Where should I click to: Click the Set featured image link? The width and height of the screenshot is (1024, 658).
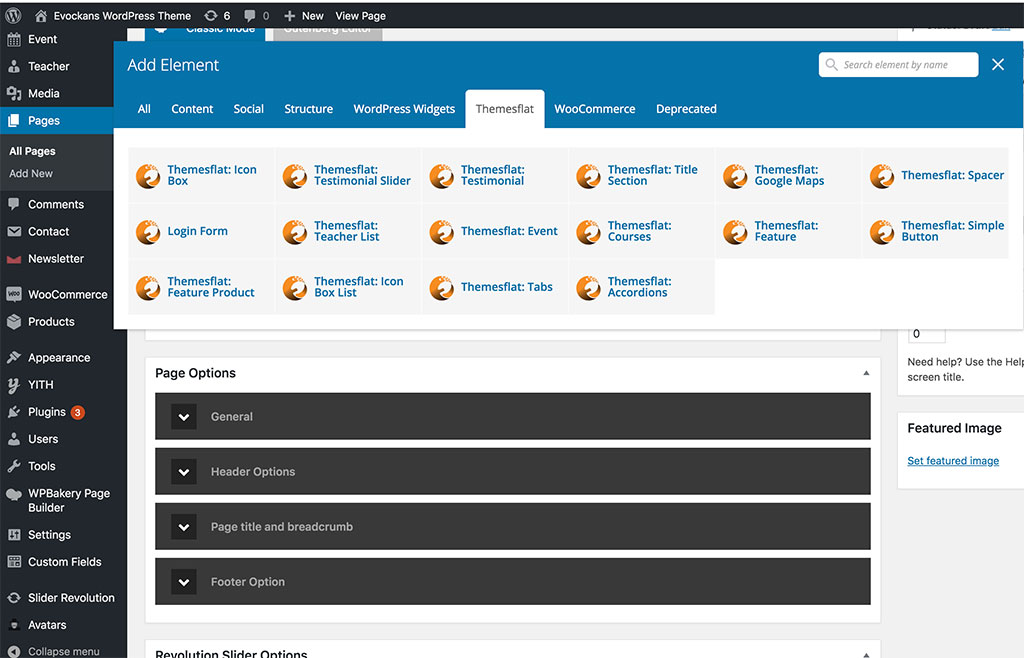[953, 461]
